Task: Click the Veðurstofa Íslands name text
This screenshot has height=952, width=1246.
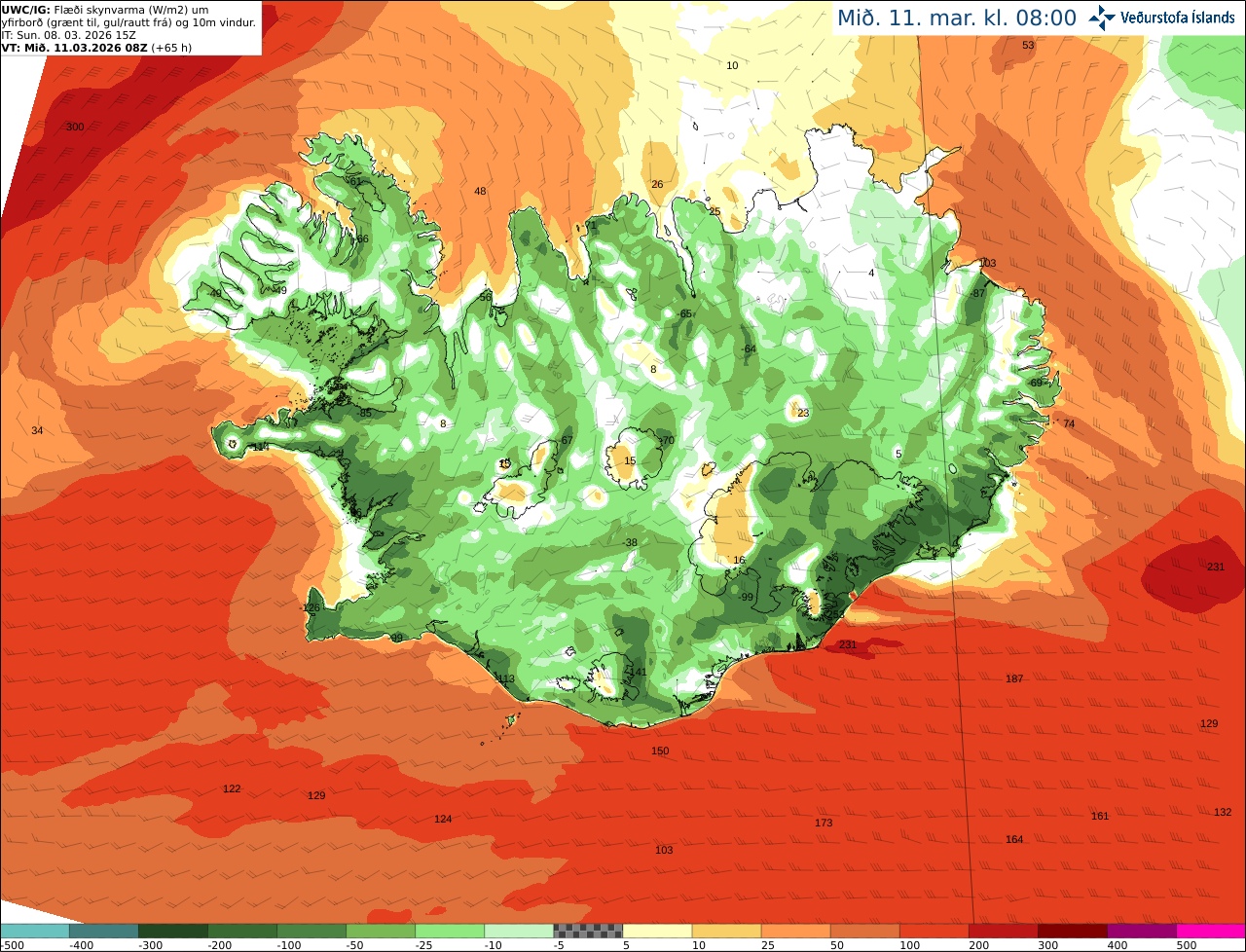Action: click(x=1178, y=18)
